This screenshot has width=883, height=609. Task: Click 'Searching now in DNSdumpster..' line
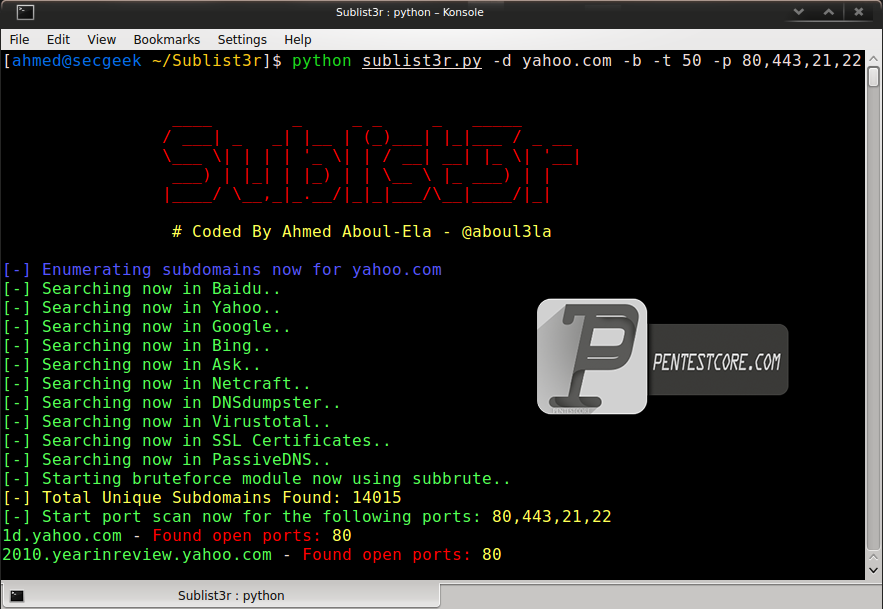[x=171, y=403]
